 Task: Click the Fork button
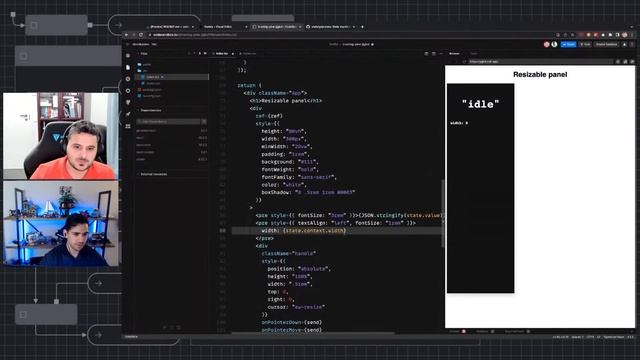point(585,44)
